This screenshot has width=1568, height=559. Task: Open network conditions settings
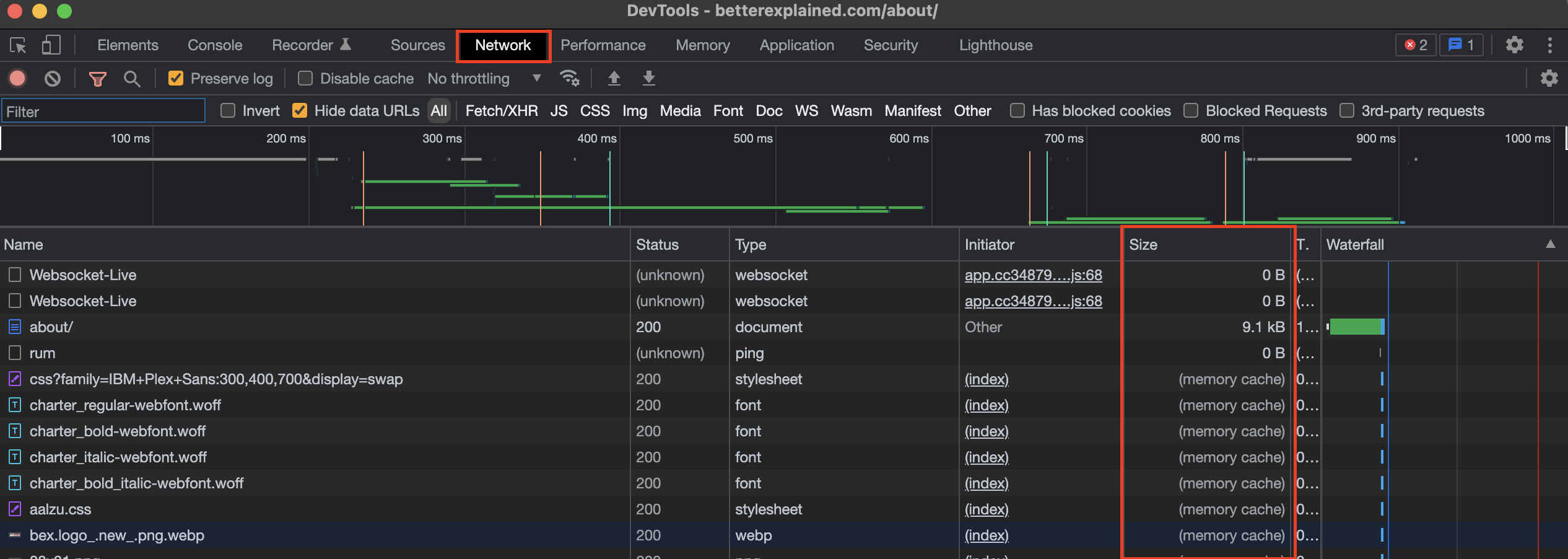pyautogui.click(x=570, y=78)
